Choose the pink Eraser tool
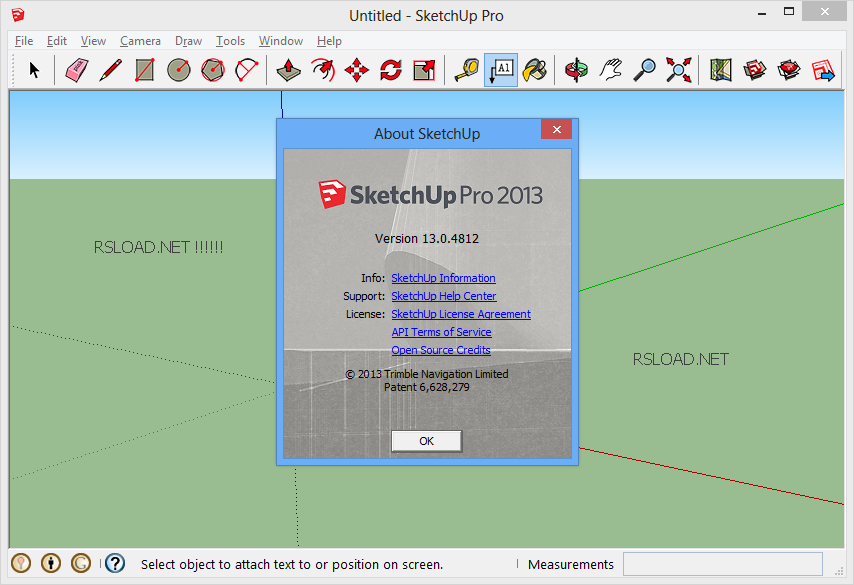The height and width of the screenshot is (585, 854). 77,70
